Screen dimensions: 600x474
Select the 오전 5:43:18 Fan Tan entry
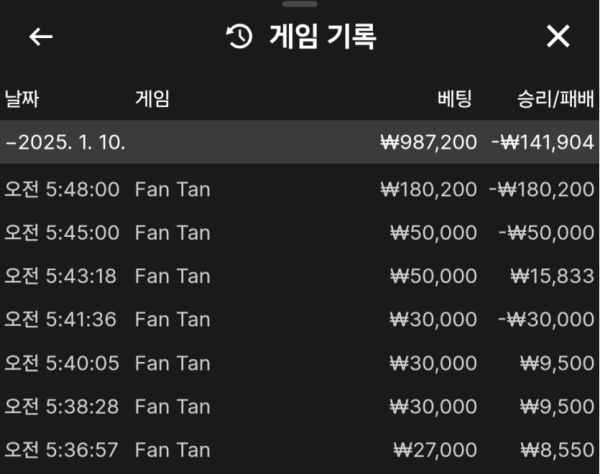point(300,276)
